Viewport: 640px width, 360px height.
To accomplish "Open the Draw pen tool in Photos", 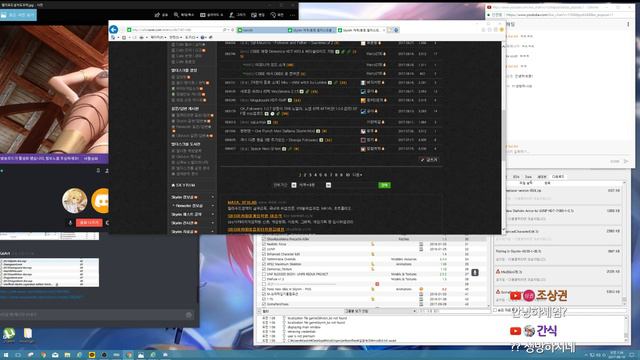I will (x=231, y=15).
